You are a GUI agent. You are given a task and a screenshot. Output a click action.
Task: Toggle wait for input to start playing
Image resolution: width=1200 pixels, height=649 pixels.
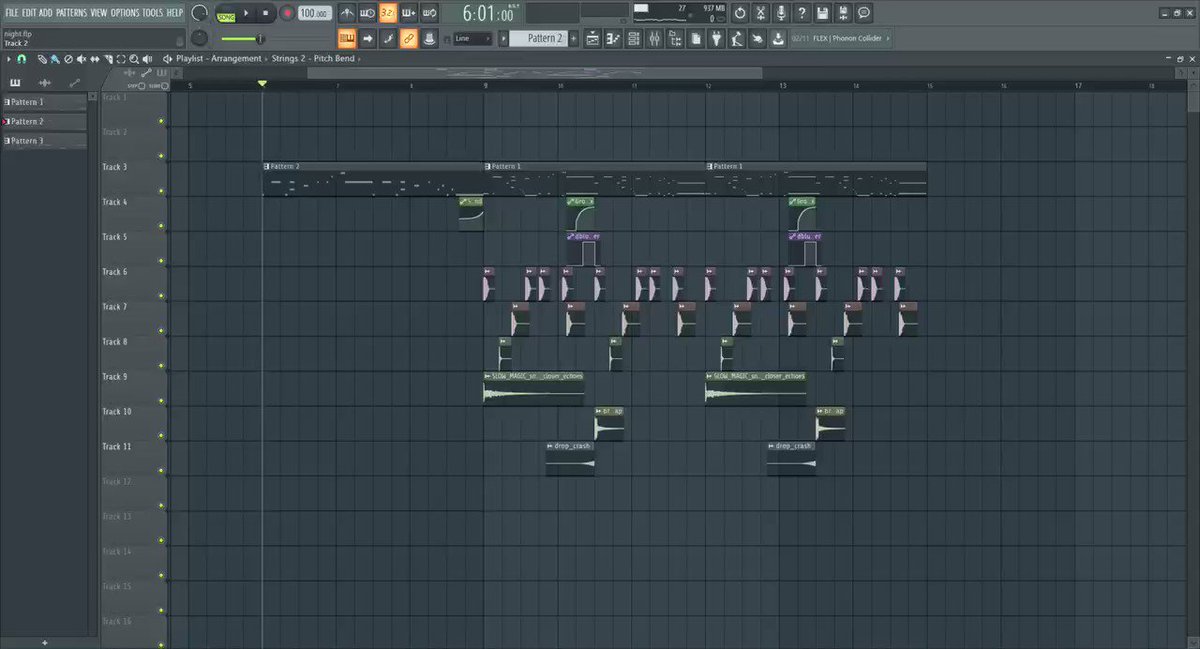pyautogui.click(x=367, y=13)
